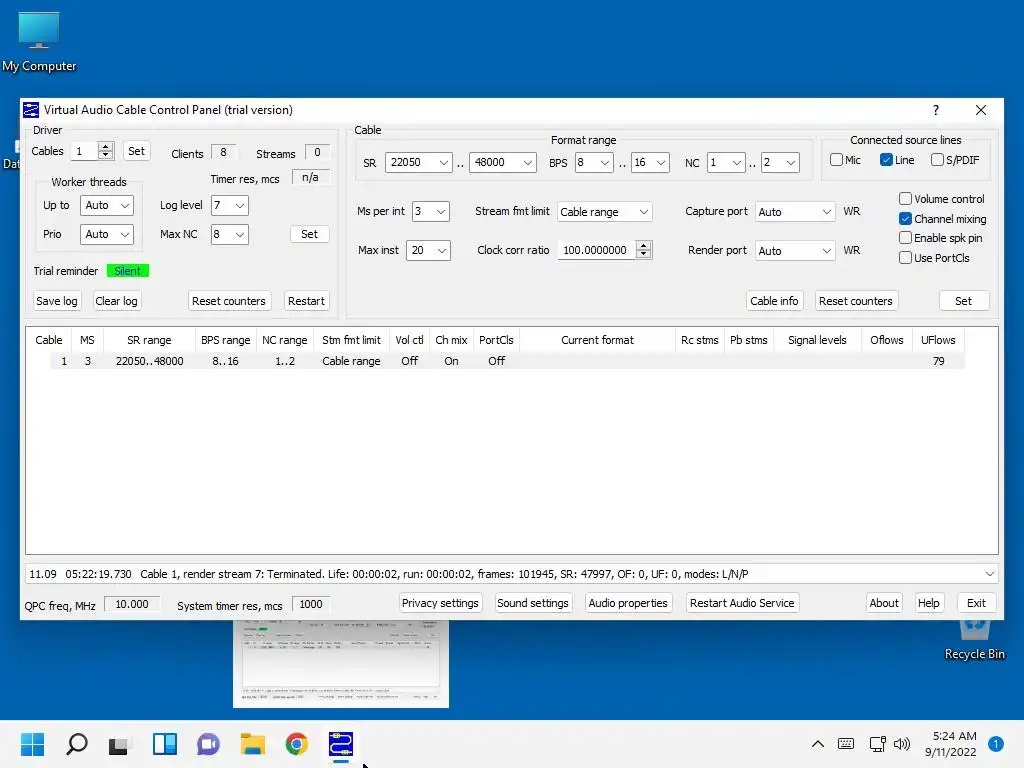Image resolution: width=1024 pixels, height=768 pixels.
Task: Toggle the Trial reminder Silent indicator
Action: (x=127, y=271)
